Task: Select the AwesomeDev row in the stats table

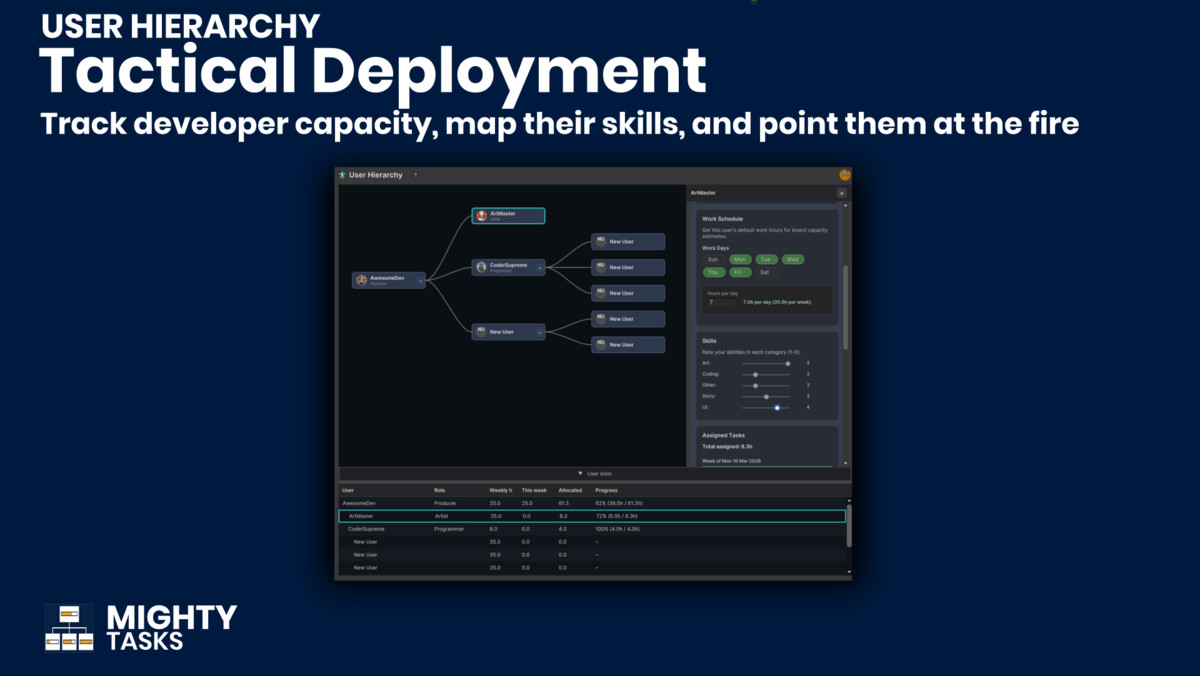Action: pos(592,503)
